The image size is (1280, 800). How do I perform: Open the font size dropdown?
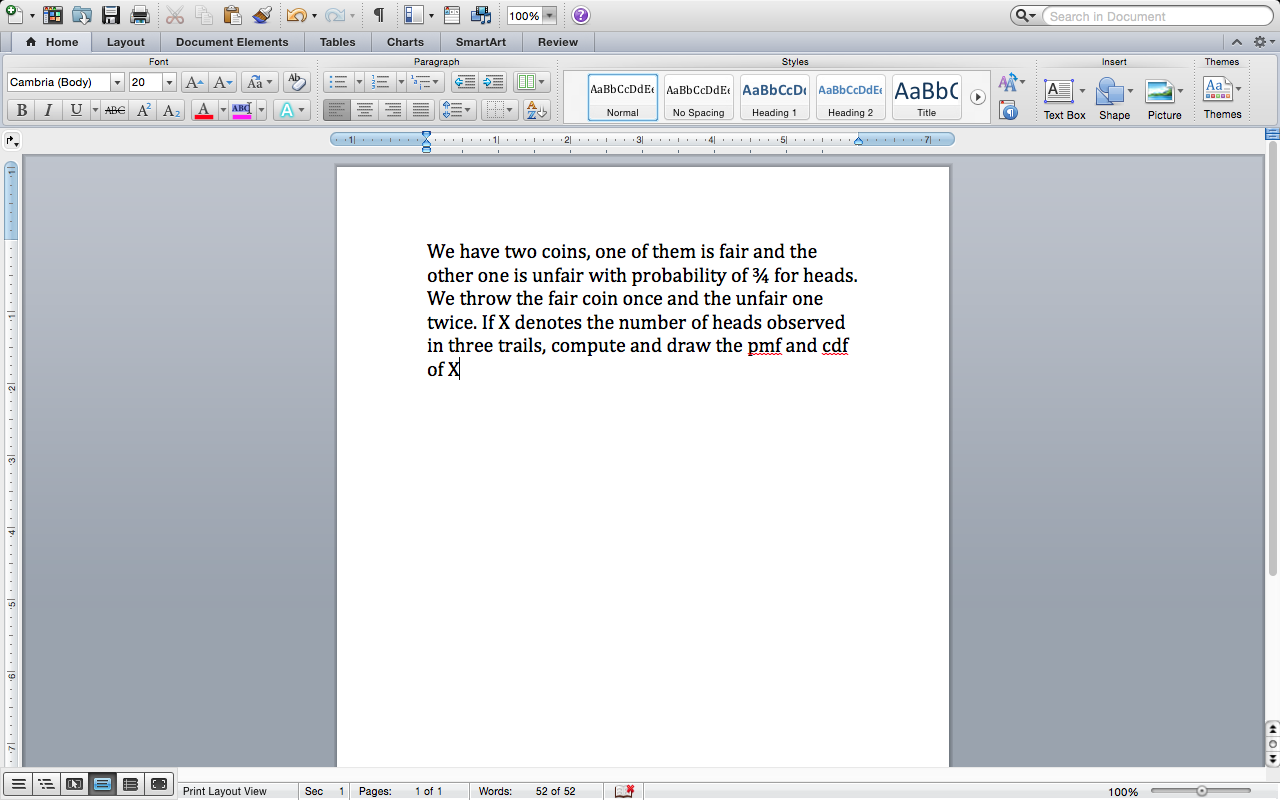coord(169,83)
